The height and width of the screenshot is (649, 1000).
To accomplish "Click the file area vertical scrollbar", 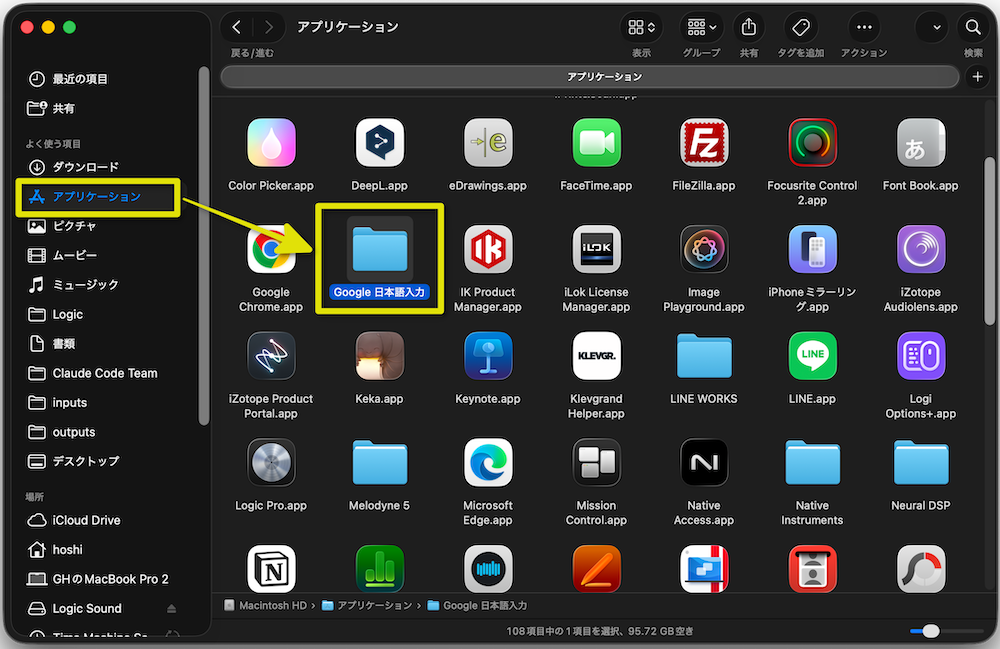I will tap(989, 242).
